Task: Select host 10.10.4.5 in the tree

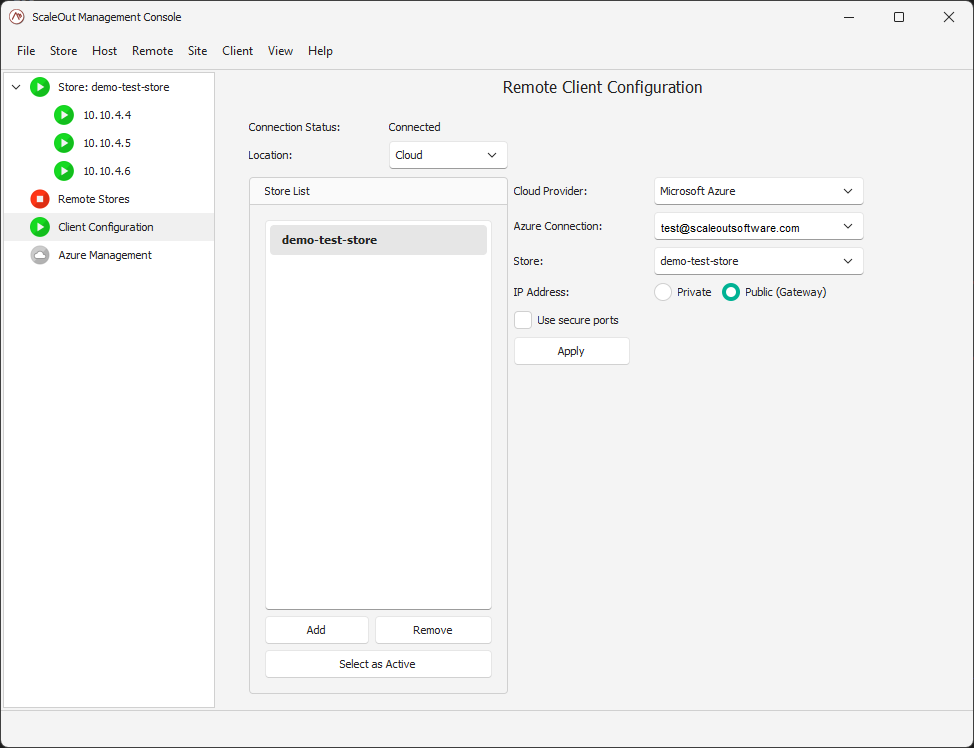Action: 107,143
